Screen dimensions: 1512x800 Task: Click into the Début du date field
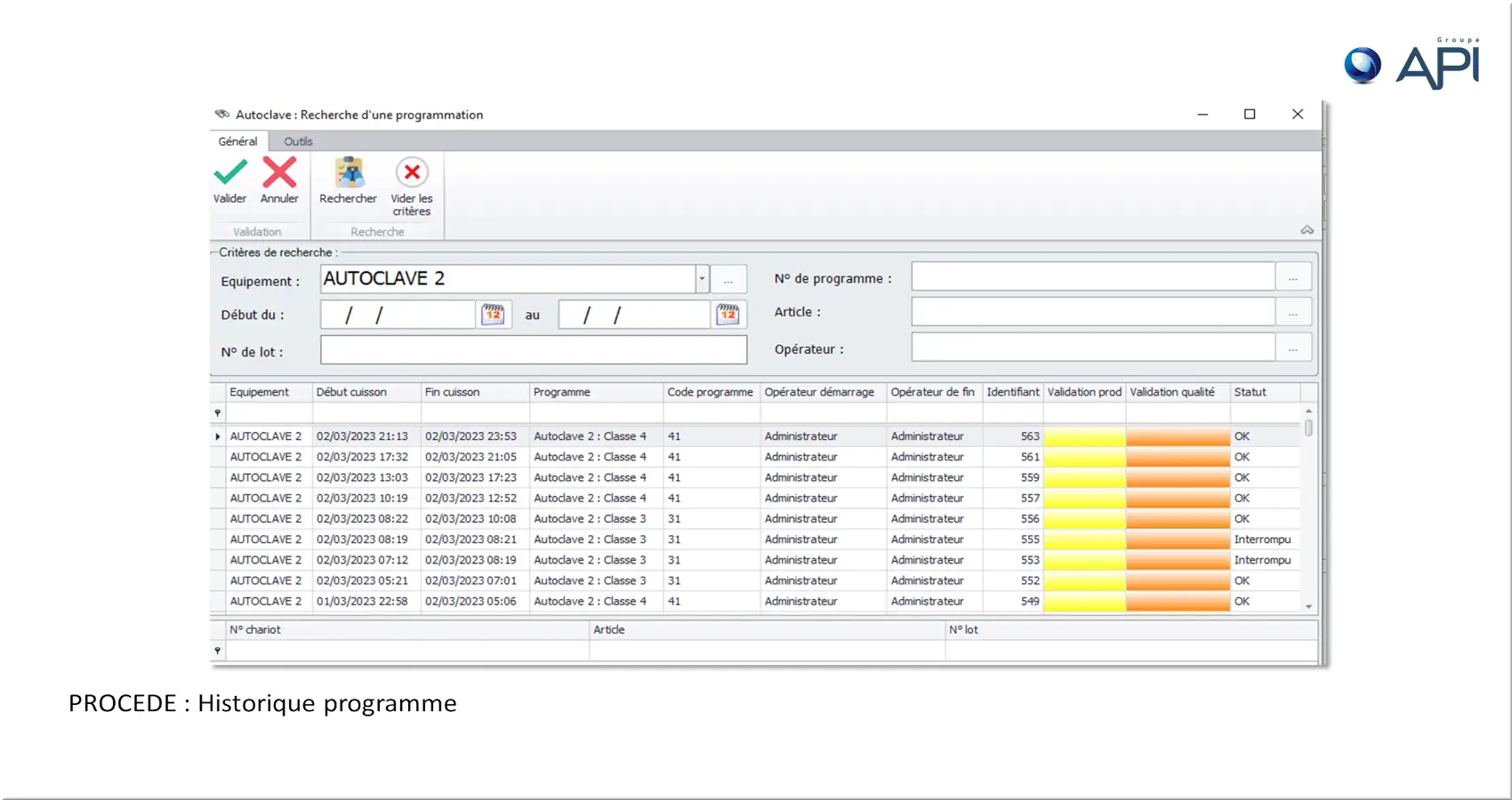[398, 315]
